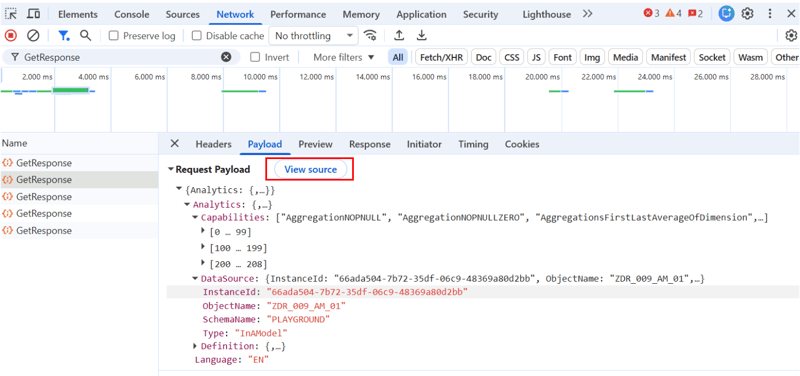
Task: Open DevTools kebab menu
Action: [x=770, y=14]
